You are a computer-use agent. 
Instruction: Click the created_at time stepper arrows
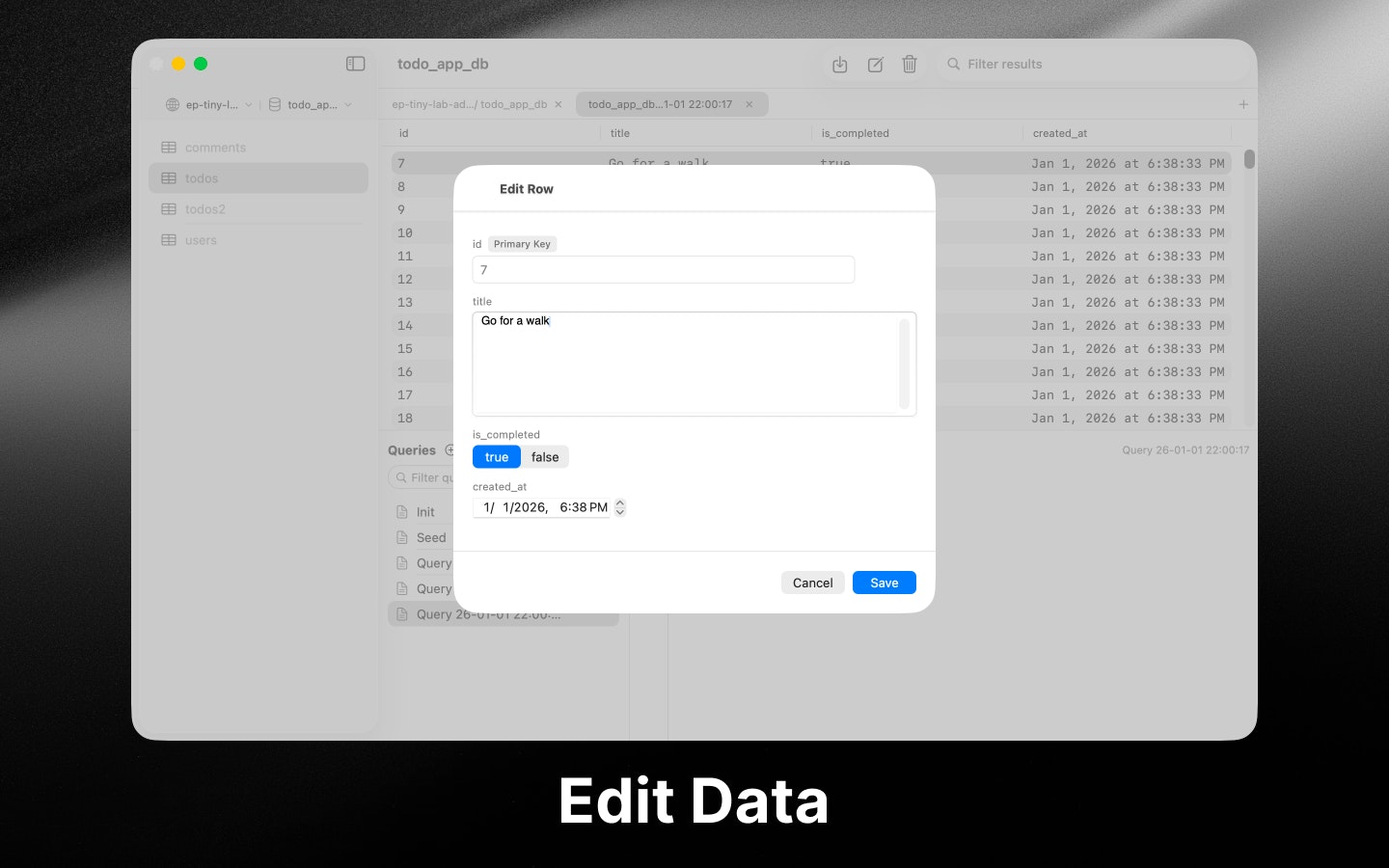tap(619, 506)
